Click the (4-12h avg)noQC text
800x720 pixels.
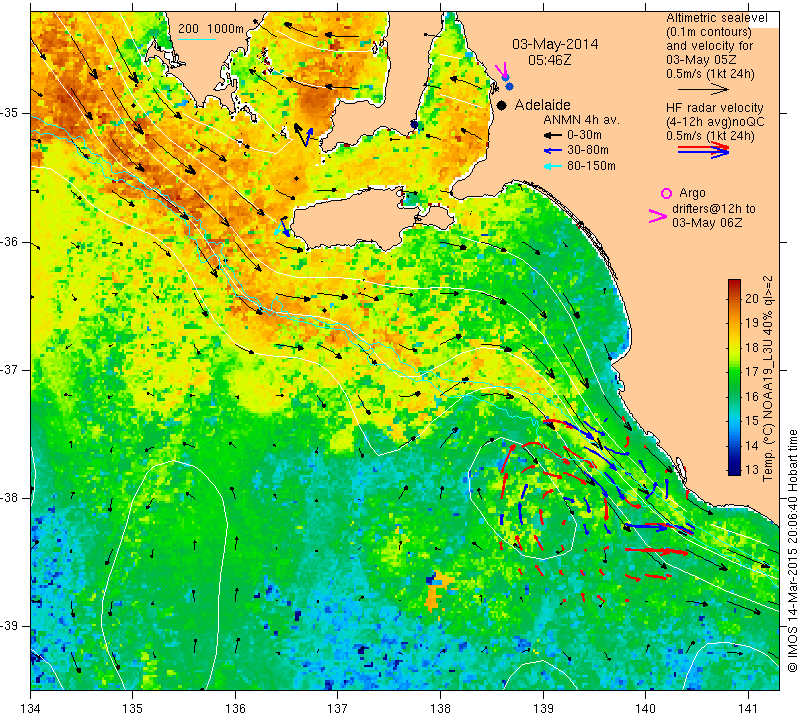(715, 122)
